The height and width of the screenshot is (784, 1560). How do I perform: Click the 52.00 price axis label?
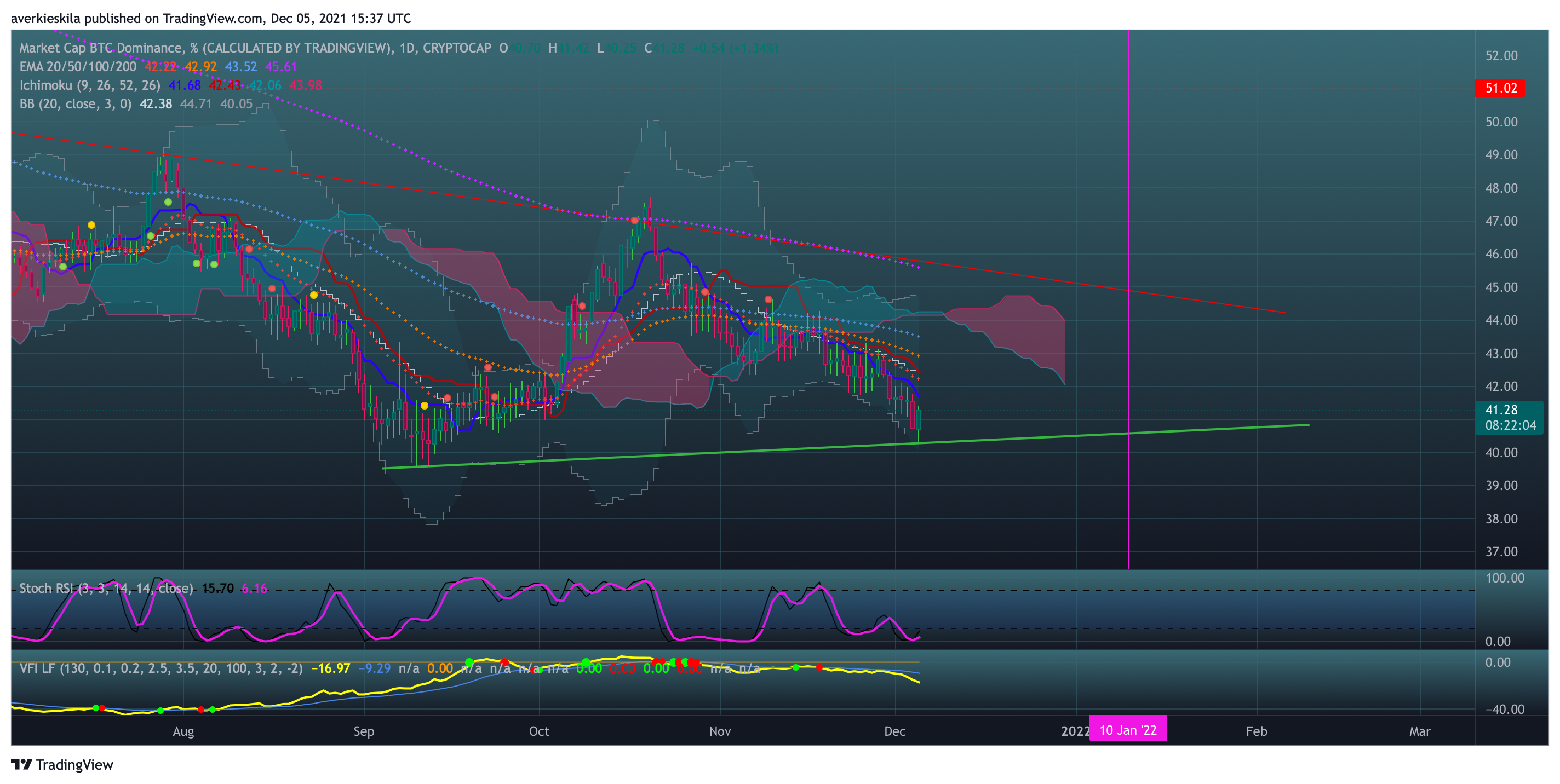tap(1501, 56)
